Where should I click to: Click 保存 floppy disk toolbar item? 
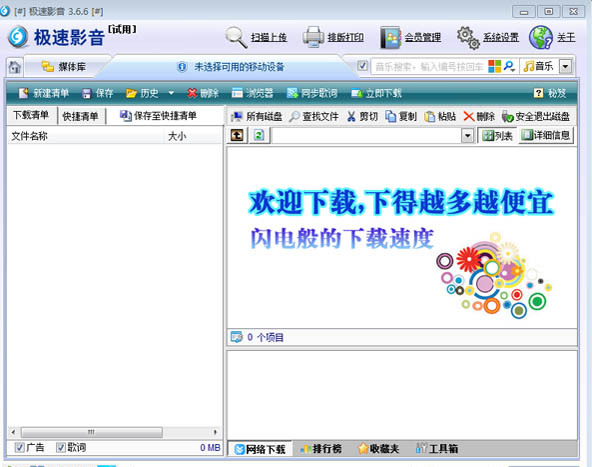(98, 93)
